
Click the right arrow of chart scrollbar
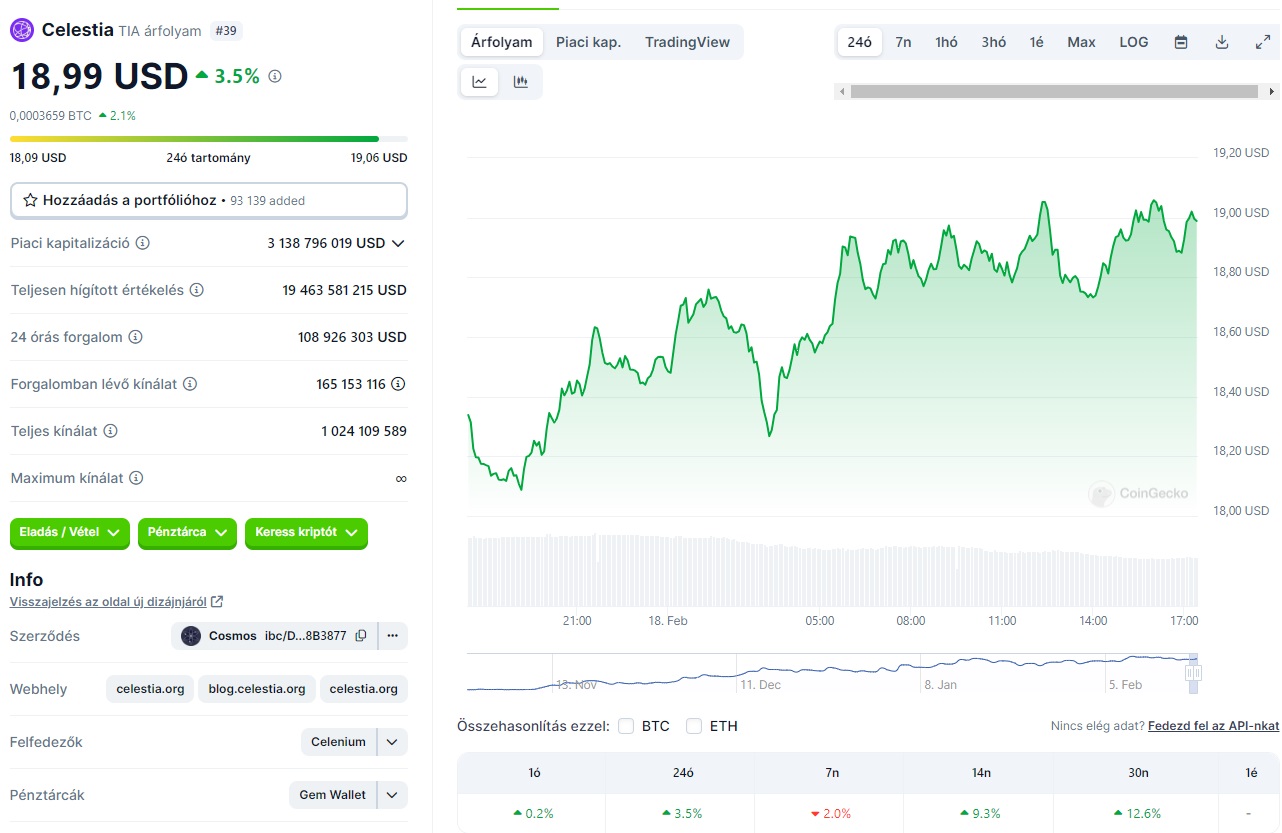tap(1272, 92)
